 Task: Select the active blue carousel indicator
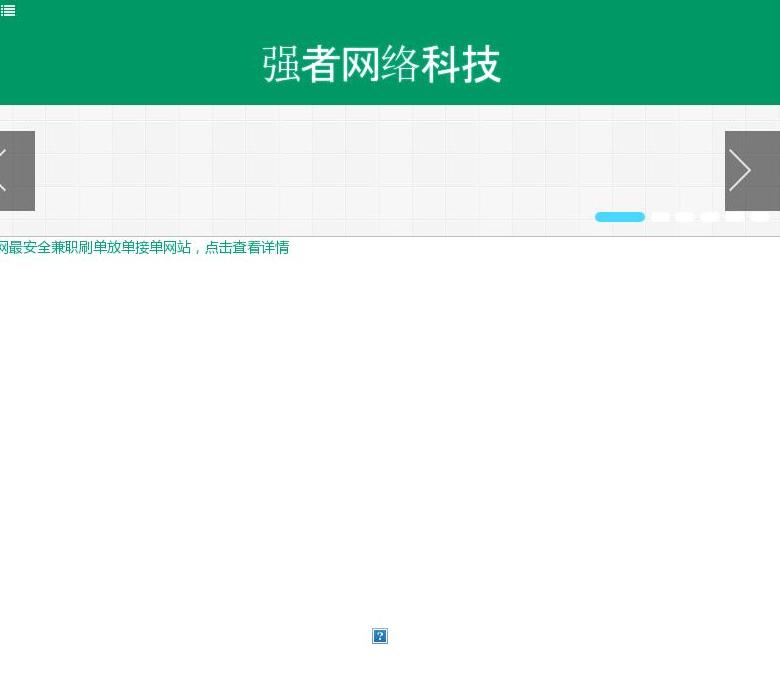click(620, 217)
